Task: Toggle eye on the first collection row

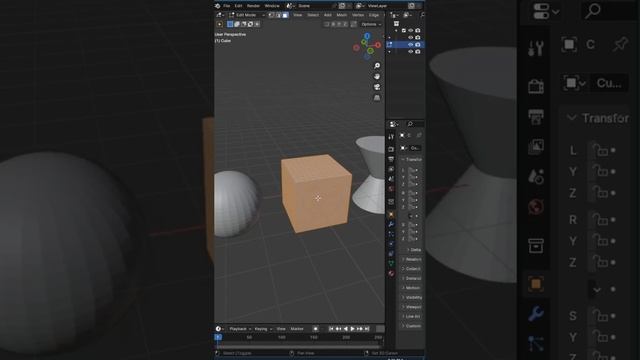Action: pos(411,31)
